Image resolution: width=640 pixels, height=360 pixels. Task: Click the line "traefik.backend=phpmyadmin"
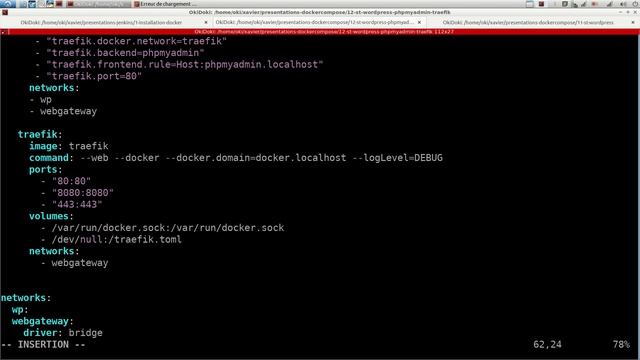[125, 53]
